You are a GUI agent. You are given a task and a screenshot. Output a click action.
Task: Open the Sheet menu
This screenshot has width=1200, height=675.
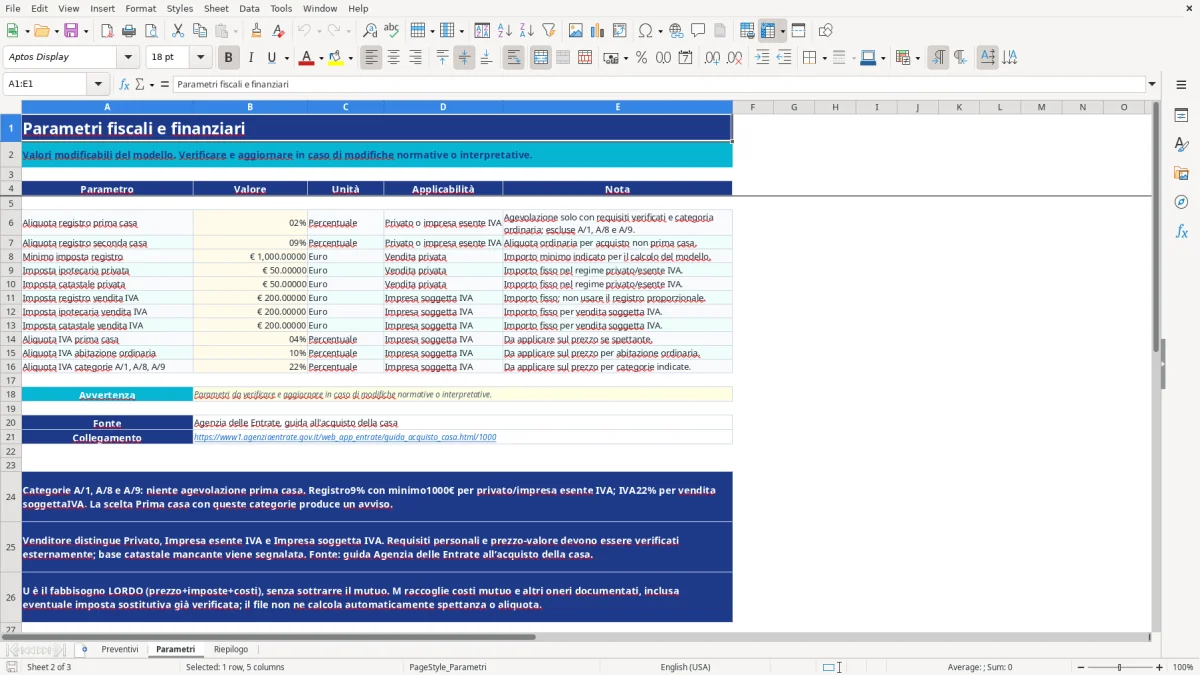(216, 8)
